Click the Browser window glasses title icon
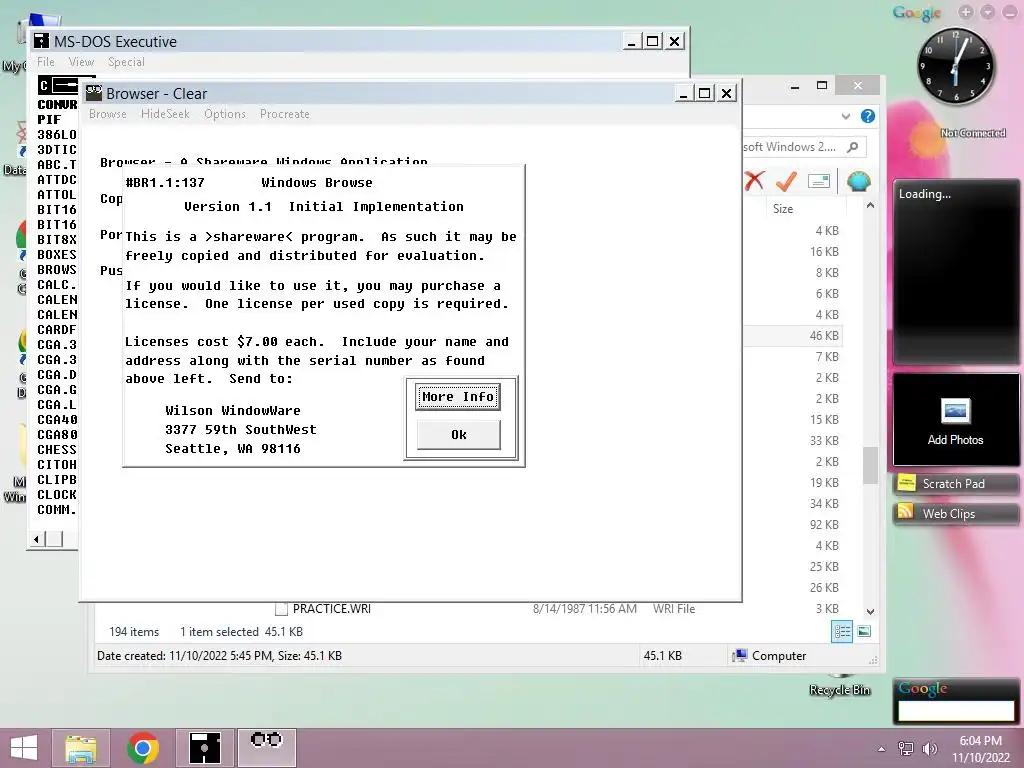 (x=94, y=93)
